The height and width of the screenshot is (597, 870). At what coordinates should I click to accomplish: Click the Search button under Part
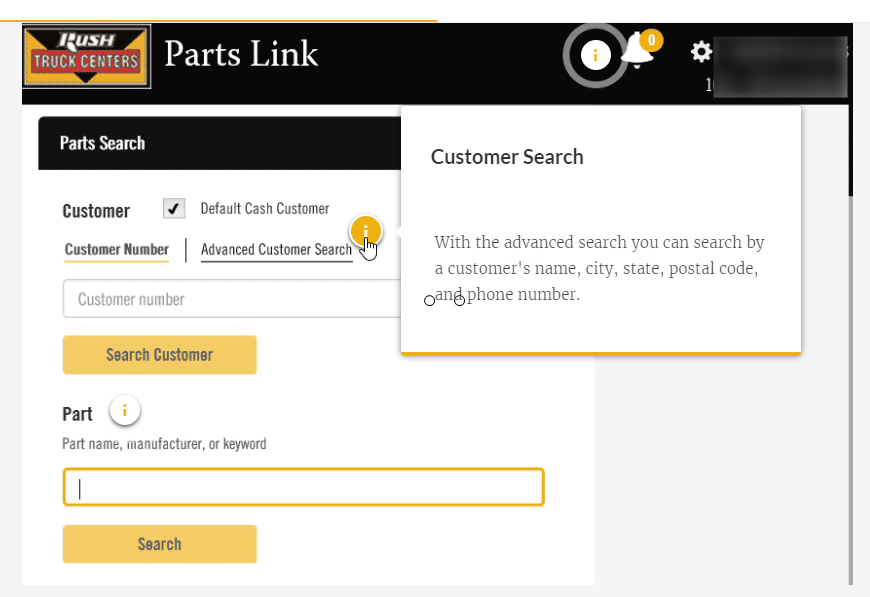tap(160, 544)
